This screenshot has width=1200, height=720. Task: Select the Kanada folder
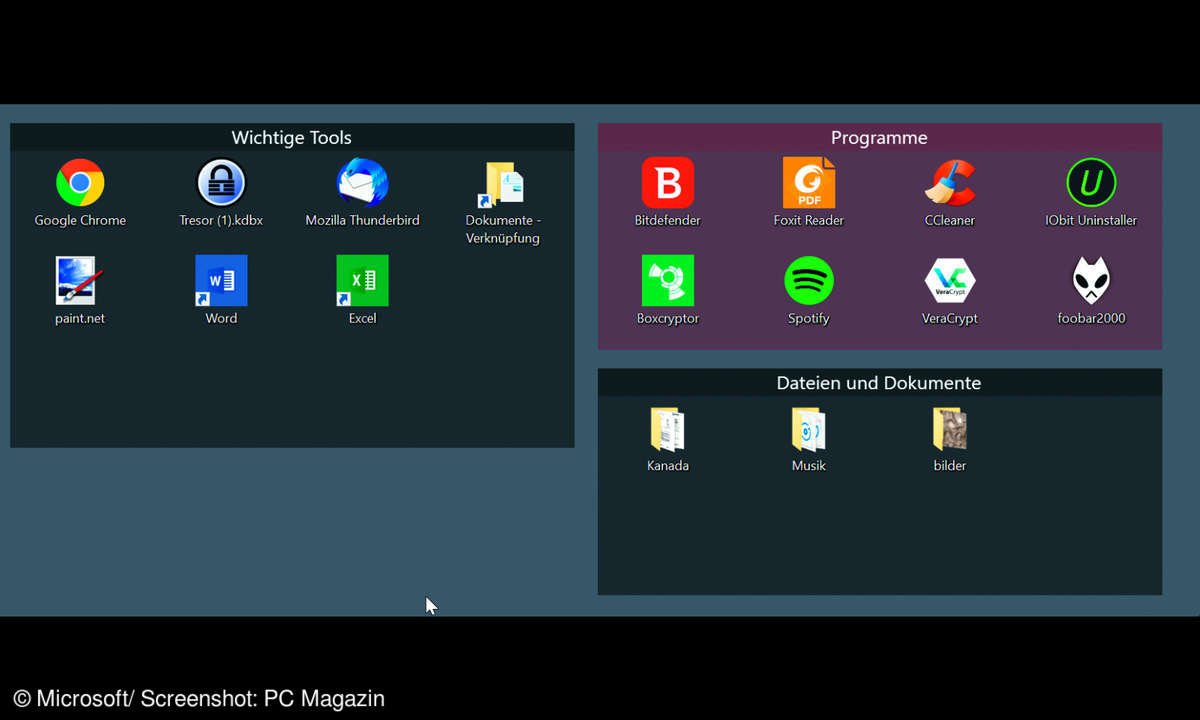pyautogui.click(x=668, y=429)
